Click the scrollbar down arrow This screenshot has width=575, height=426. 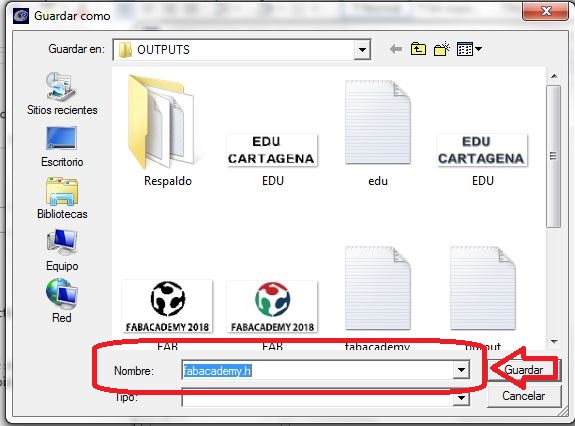[554, 342]
